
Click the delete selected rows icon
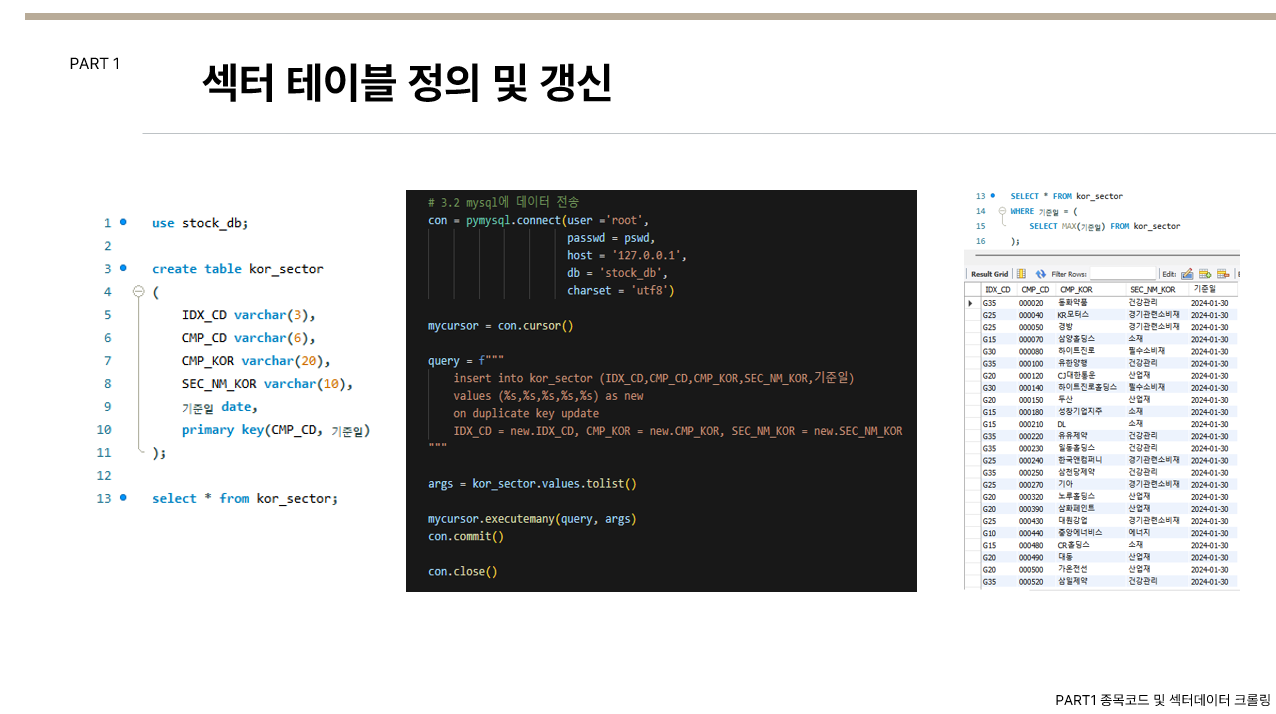(1223, 274)
